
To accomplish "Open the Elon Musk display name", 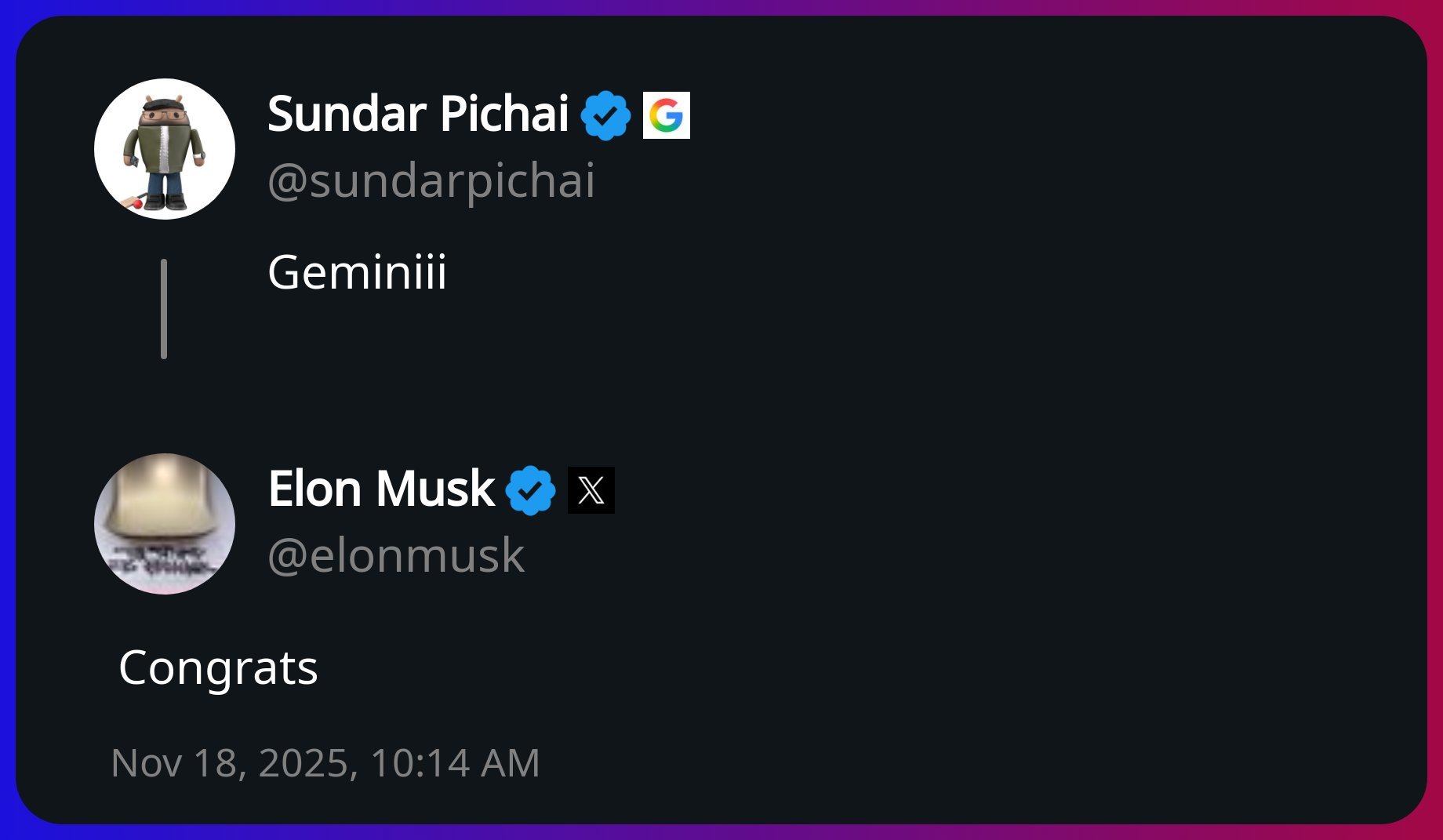I will coord(381,489).
